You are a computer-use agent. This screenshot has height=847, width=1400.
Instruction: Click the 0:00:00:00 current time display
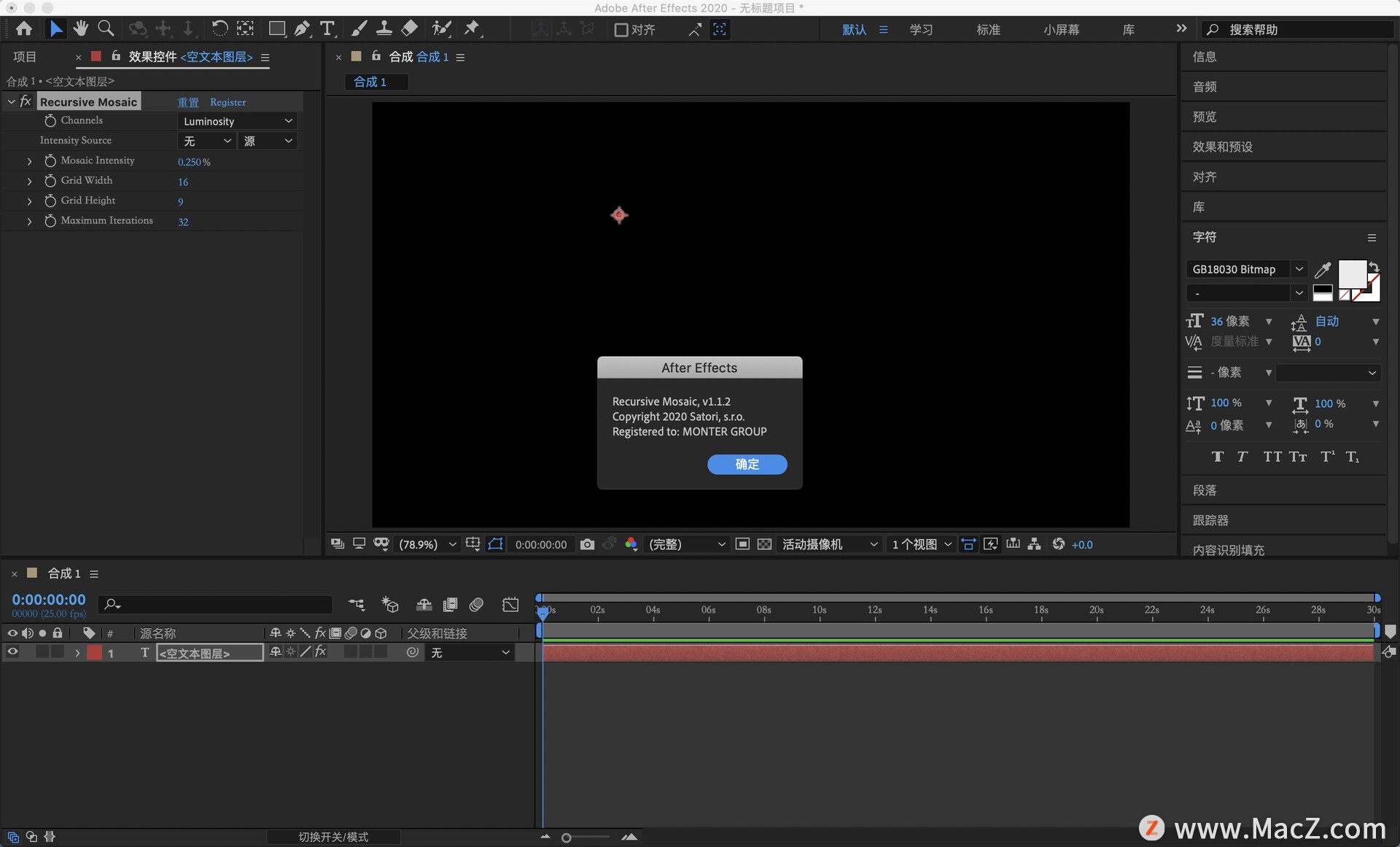tap(49, 599)
